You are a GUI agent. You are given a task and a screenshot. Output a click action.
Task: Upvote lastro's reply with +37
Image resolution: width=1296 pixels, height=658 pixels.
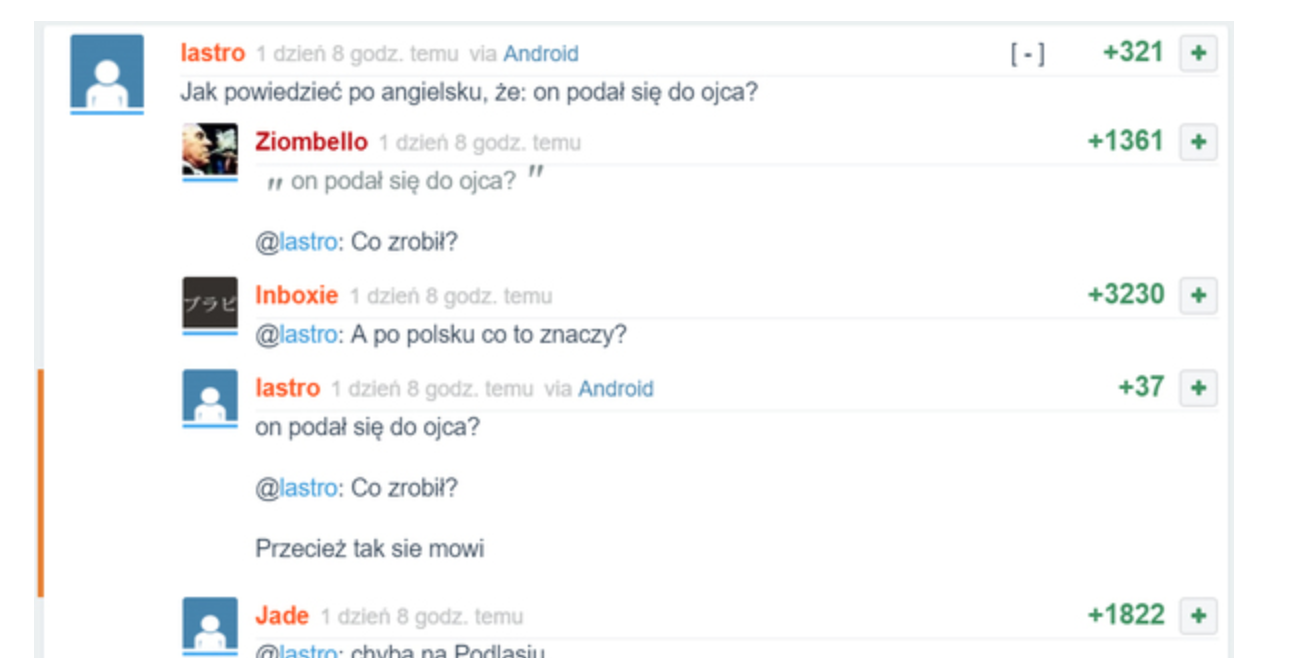(1198, 387)
